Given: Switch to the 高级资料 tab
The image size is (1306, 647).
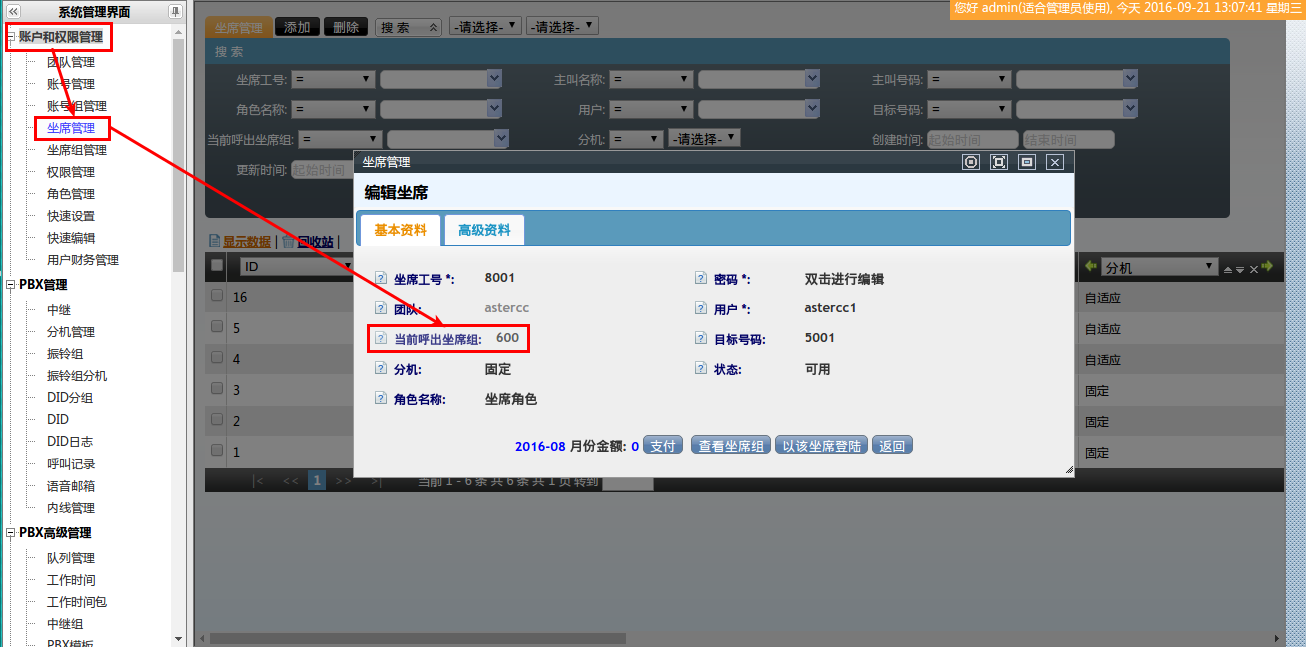Looking at the screenshot, I should tap(484, 231).
